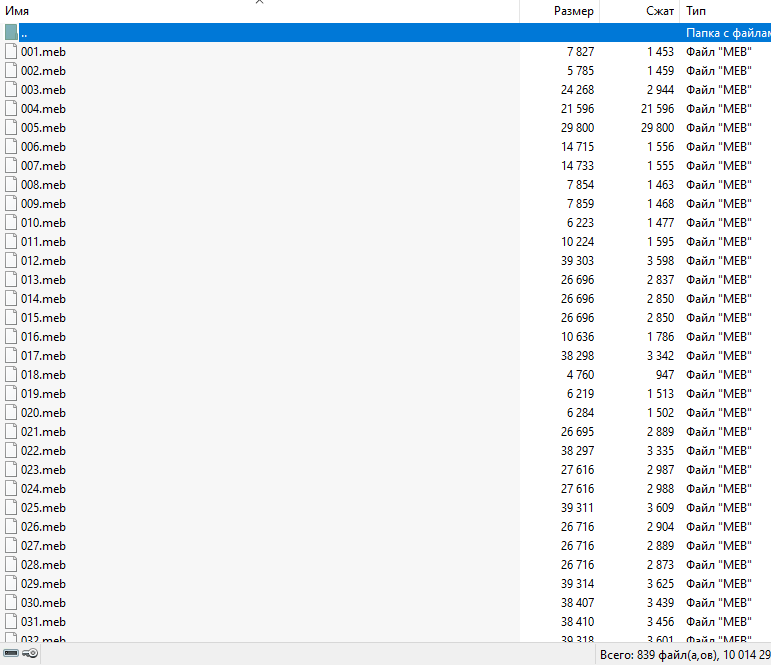Click the file icon of 015.meb
The height and width of the screenshot is (665, 771).
tap(11, 318)
